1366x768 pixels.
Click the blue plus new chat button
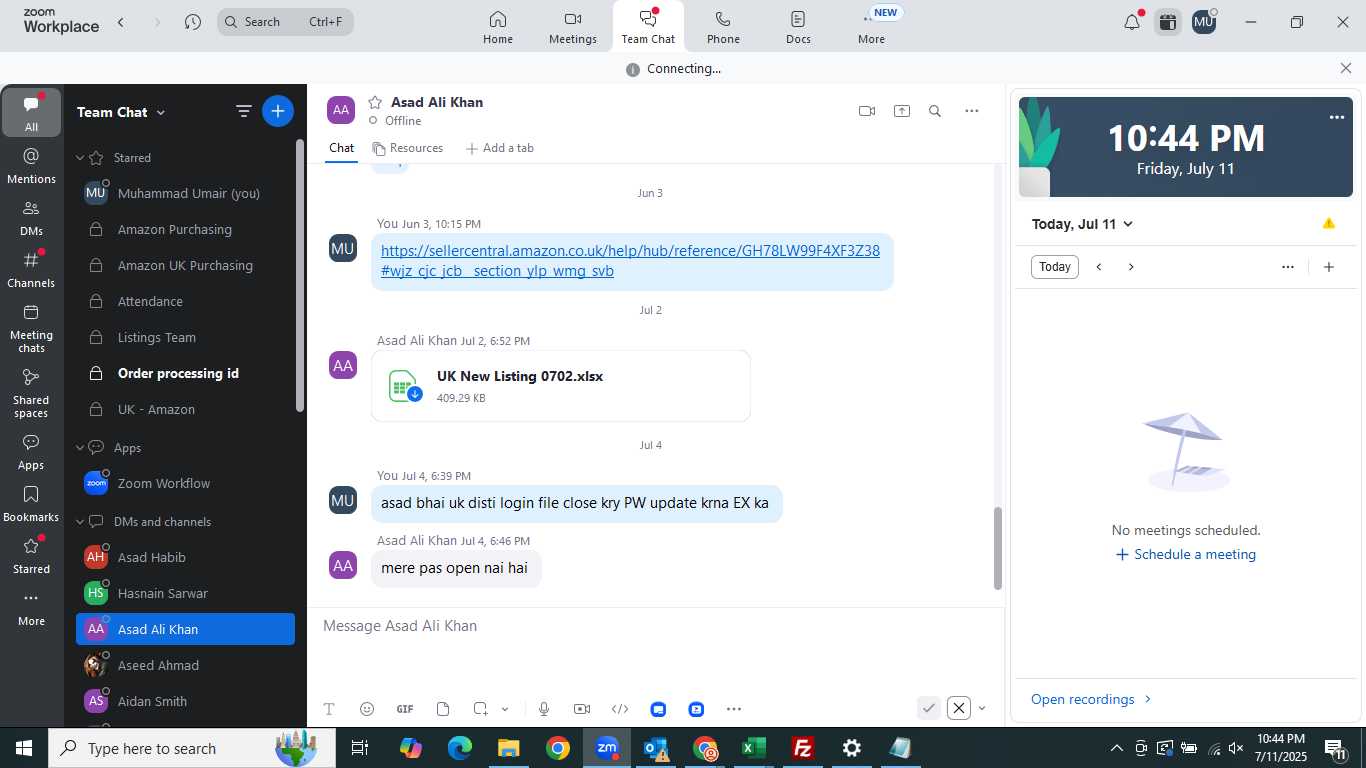(278, 111)
